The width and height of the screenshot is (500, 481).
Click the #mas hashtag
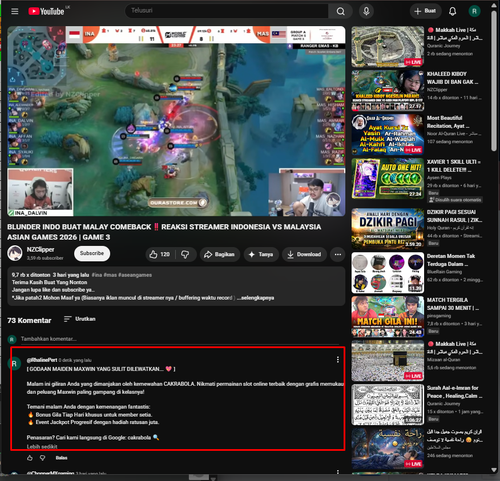coord(110,275)
